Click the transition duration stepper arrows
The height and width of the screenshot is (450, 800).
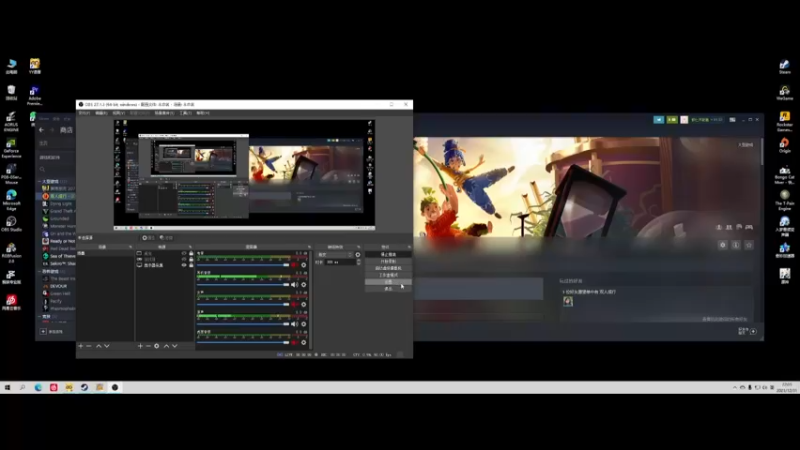359,262
